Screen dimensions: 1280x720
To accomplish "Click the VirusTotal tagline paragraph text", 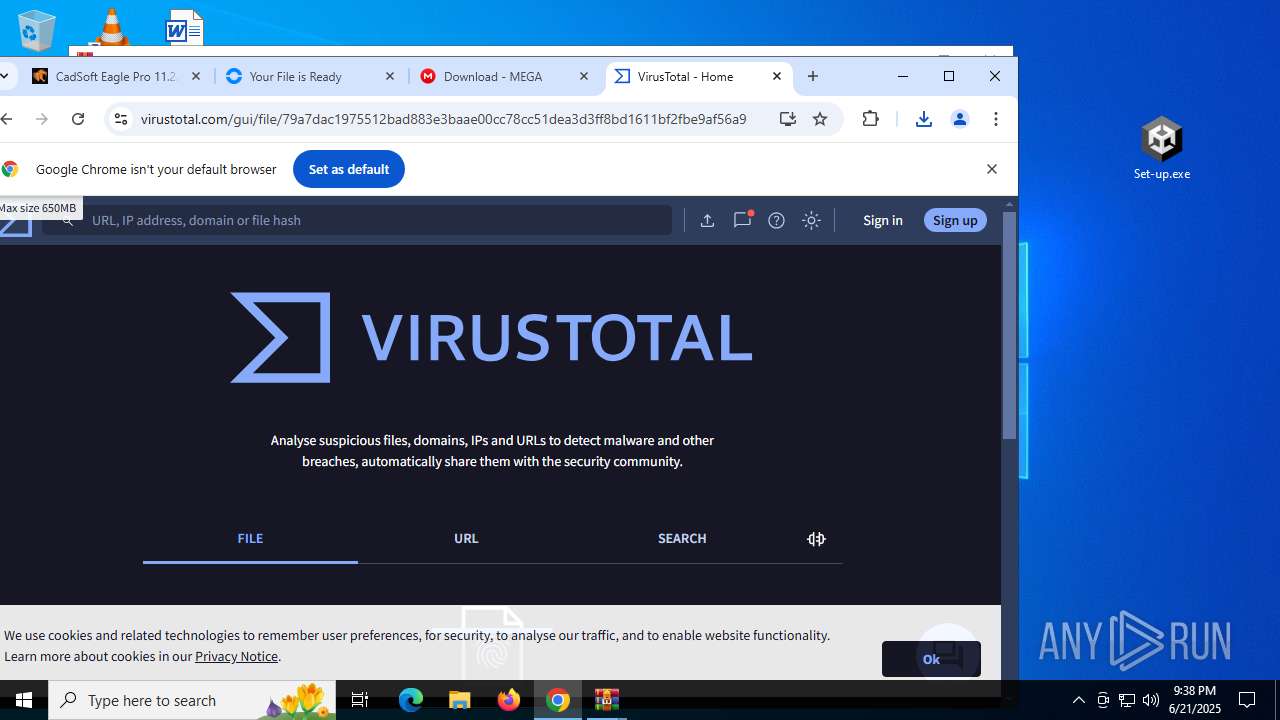I will [492, 451].
